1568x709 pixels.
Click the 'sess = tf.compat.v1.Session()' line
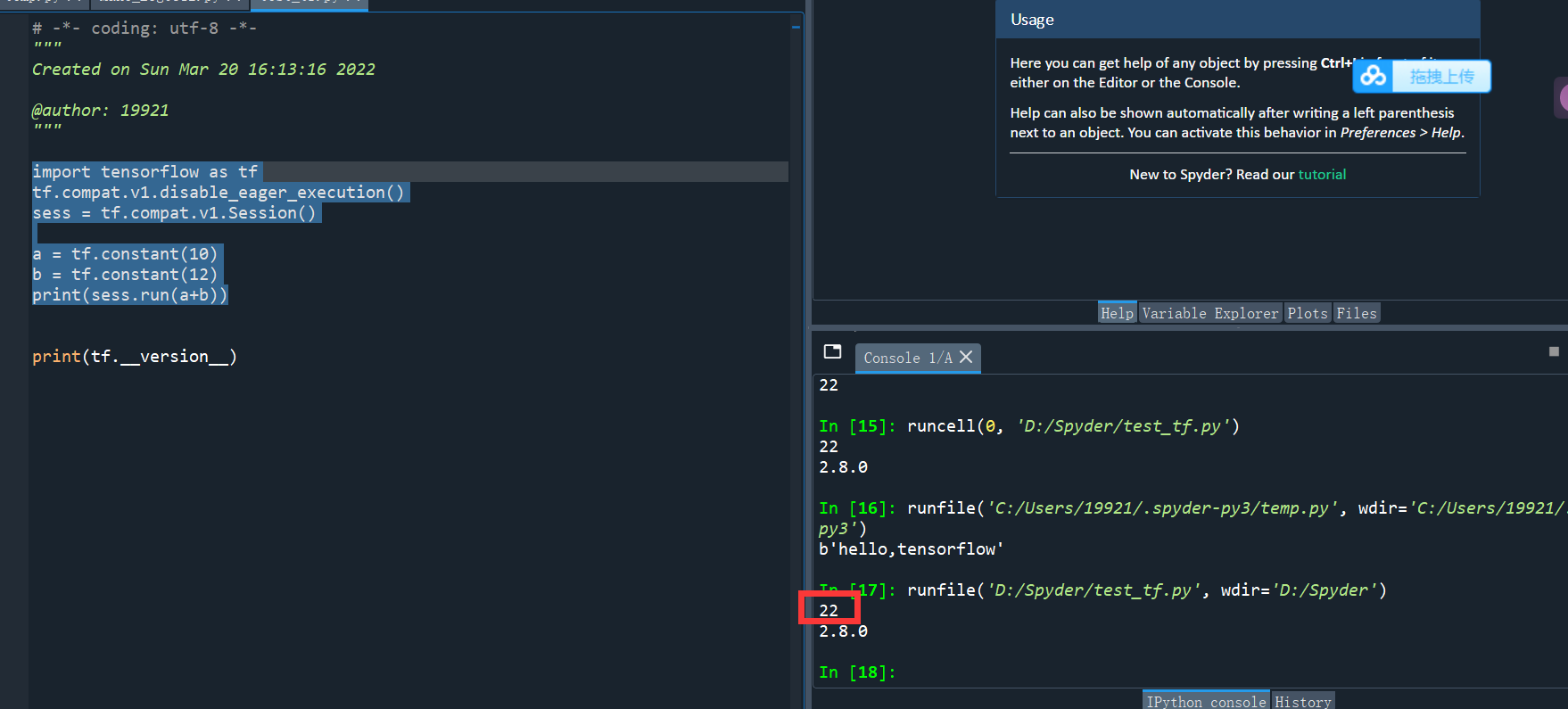point(175,212)
